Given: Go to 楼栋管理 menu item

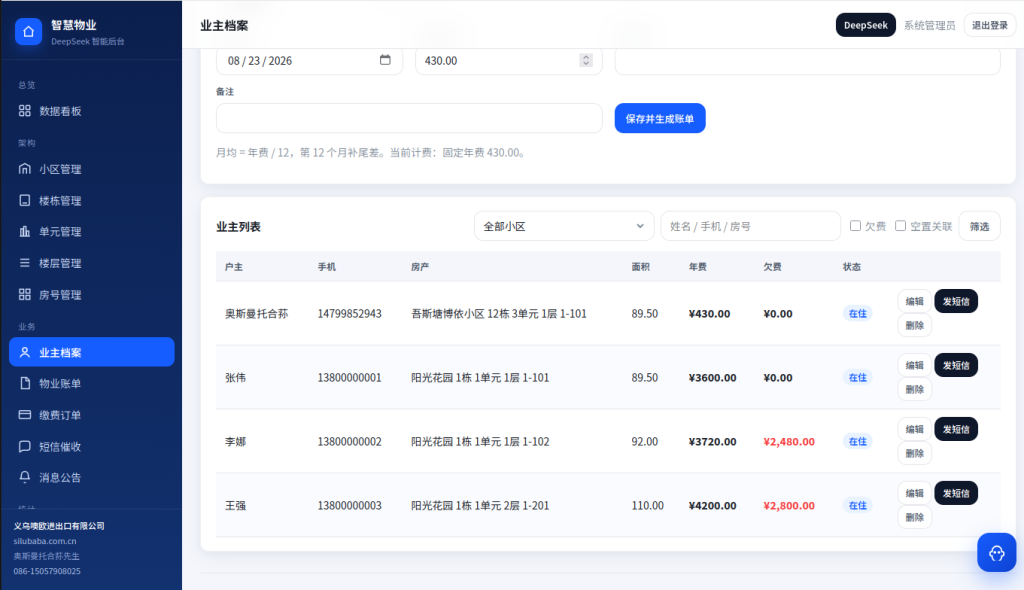Looking at the screenshot, I should click(x=91, y=200).
